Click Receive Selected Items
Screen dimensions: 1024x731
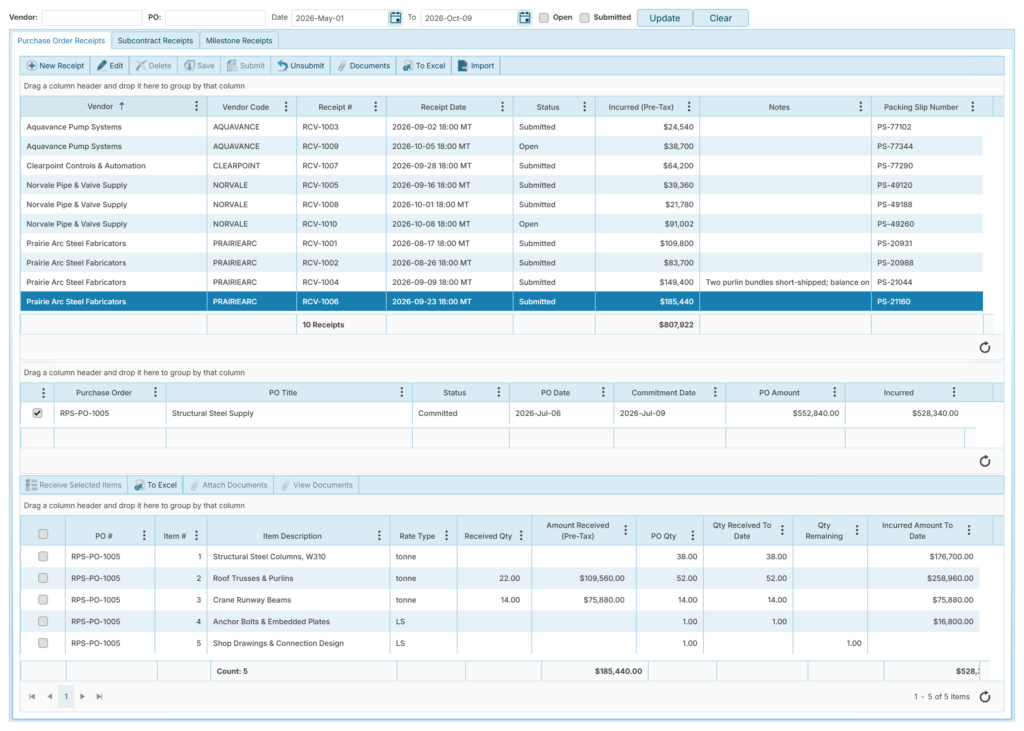coord(73,485)
